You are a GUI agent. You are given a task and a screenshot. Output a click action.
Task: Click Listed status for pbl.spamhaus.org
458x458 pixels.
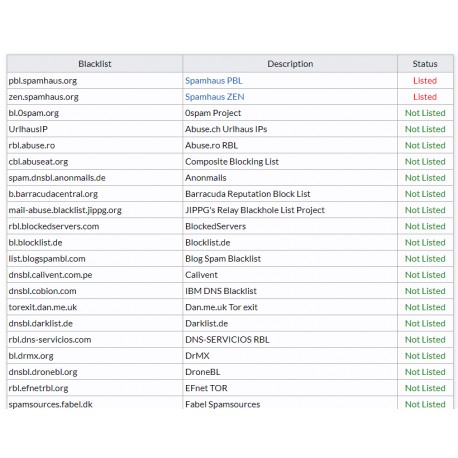point(425,81)
